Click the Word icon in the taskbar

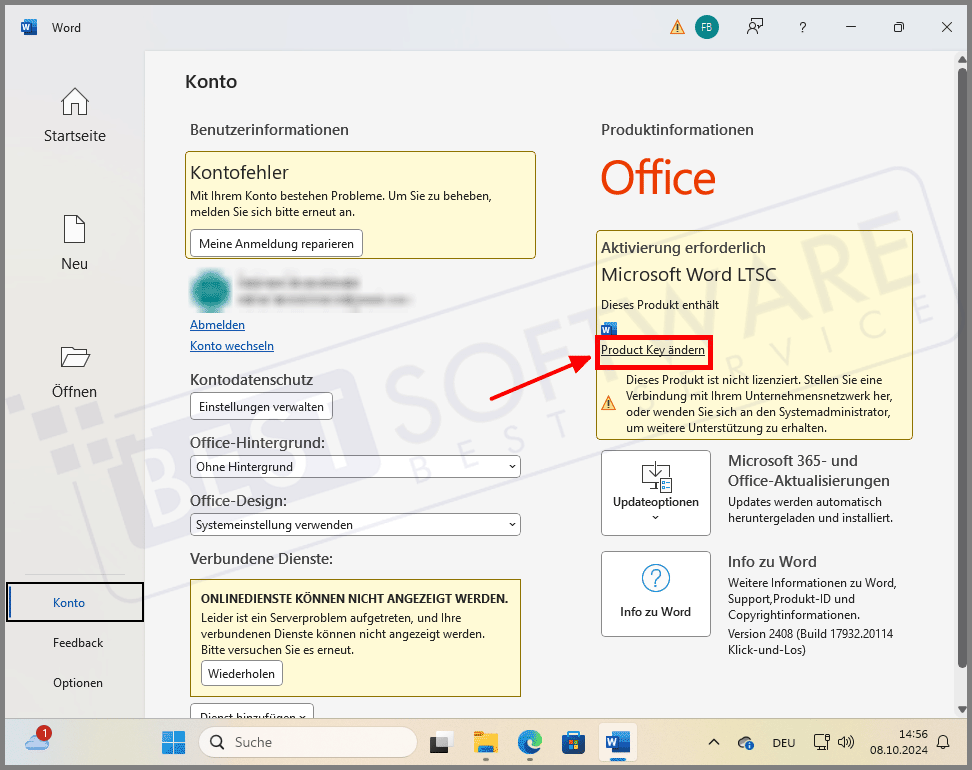click(617, 742)
